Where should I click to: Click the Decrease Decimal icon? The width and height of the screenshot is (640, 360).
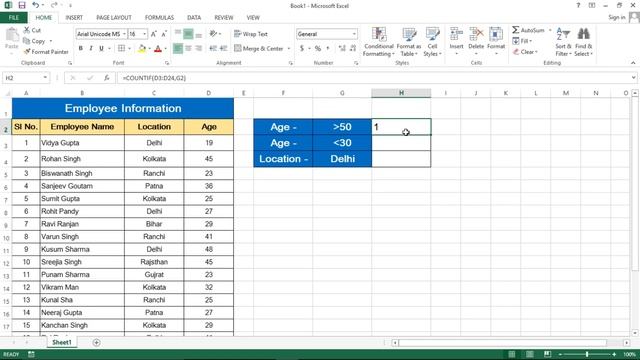pos(353,48)
